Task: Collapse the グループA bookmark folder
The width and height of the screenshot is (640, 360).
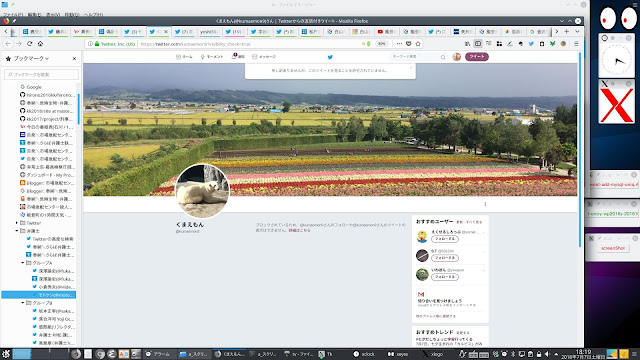Action: 23,263
